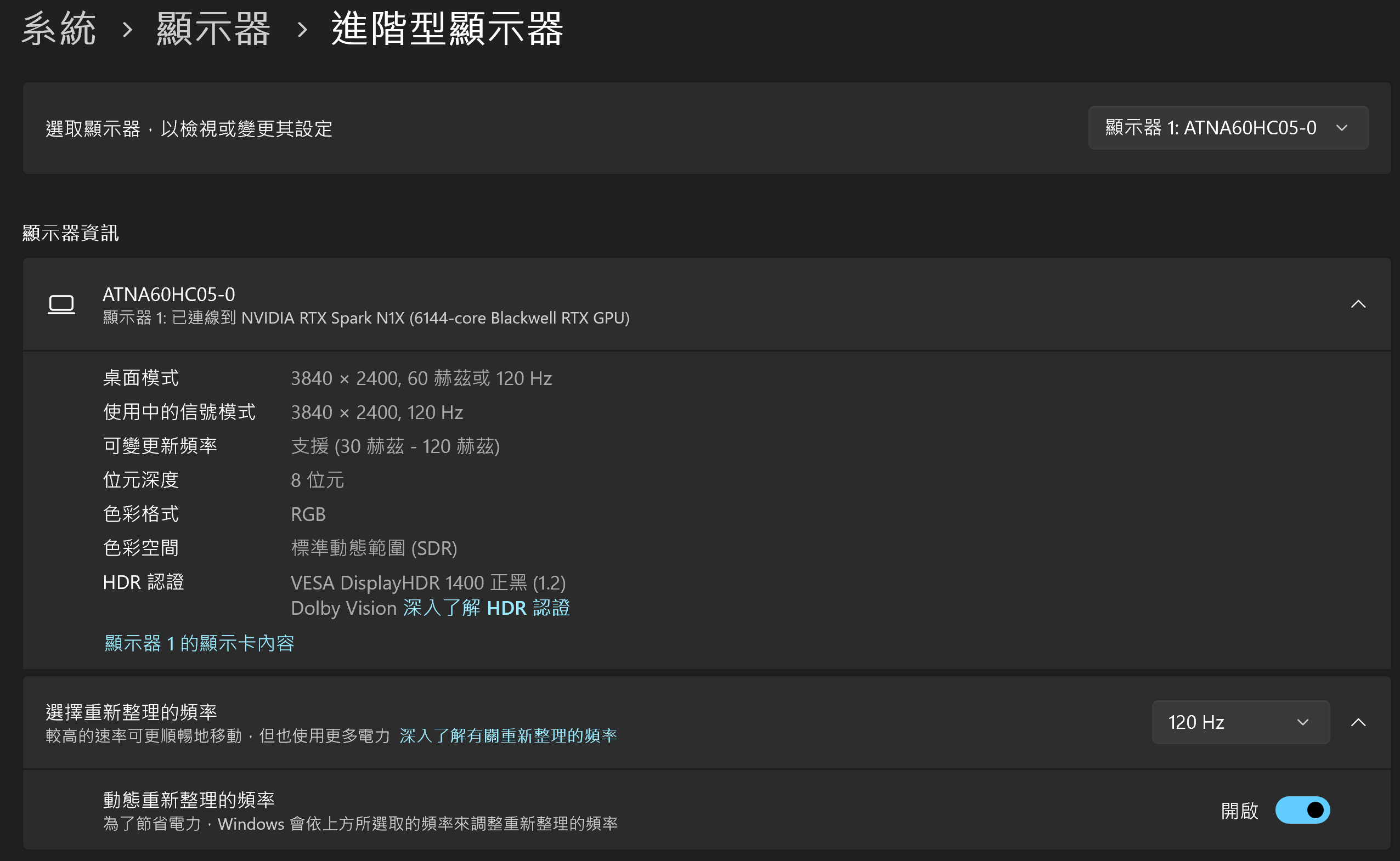Screen dimensions: 1400x861
Task: Toggle off 動態重新整理的頻率 switch
Action: pos(1302,810)
